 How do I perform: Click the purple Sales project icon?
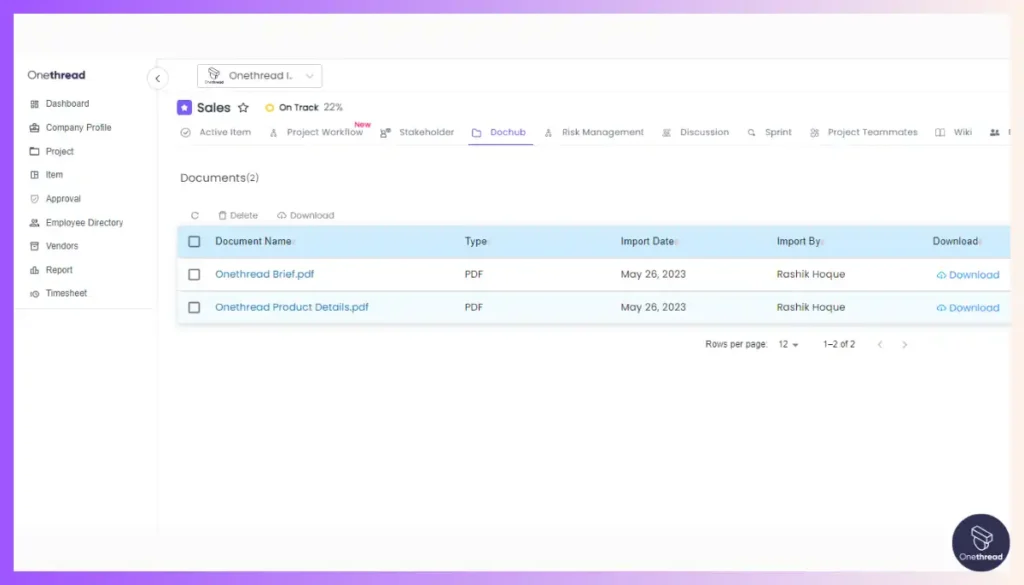coord(184,107)
